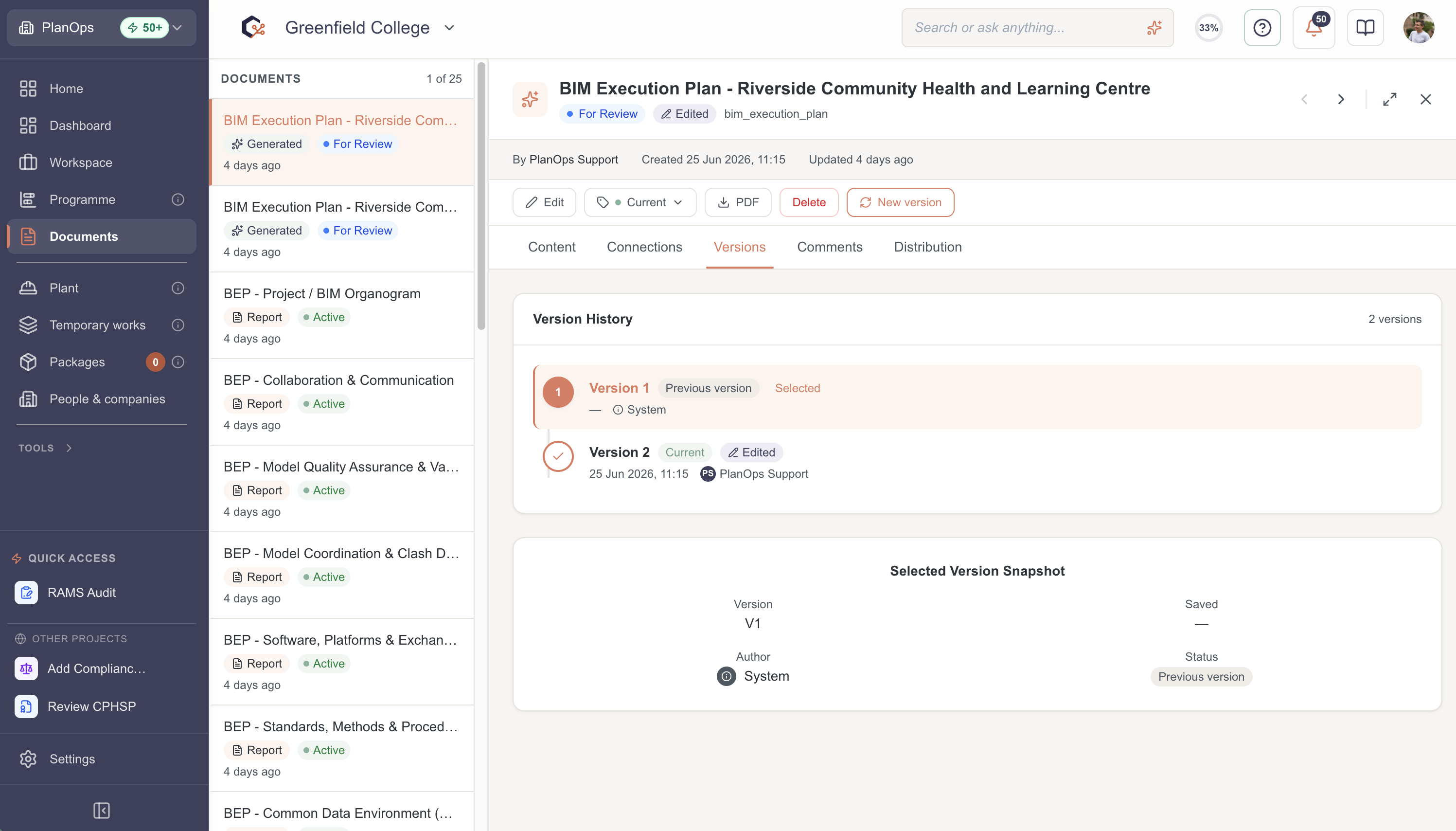1456x831 pixels.
Task: Click the Delete button
Action: [809, 202]
